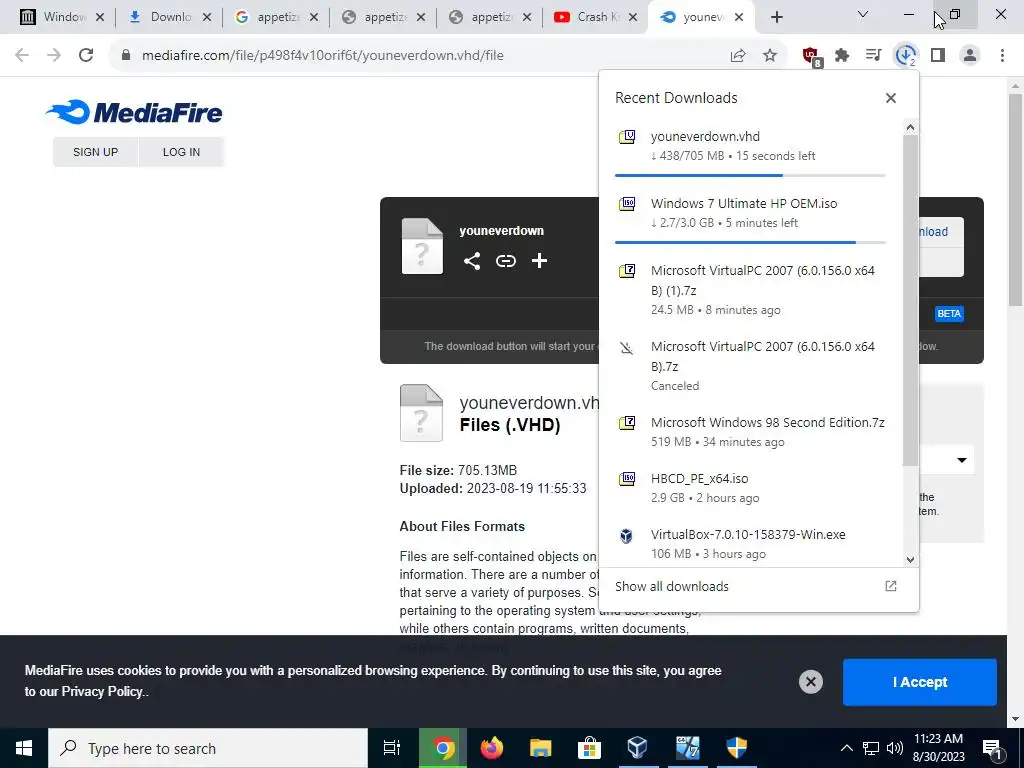Select youneverdown.vhd download entry
The height and width of the screenshot is (768, 1024).
[750, 146]
